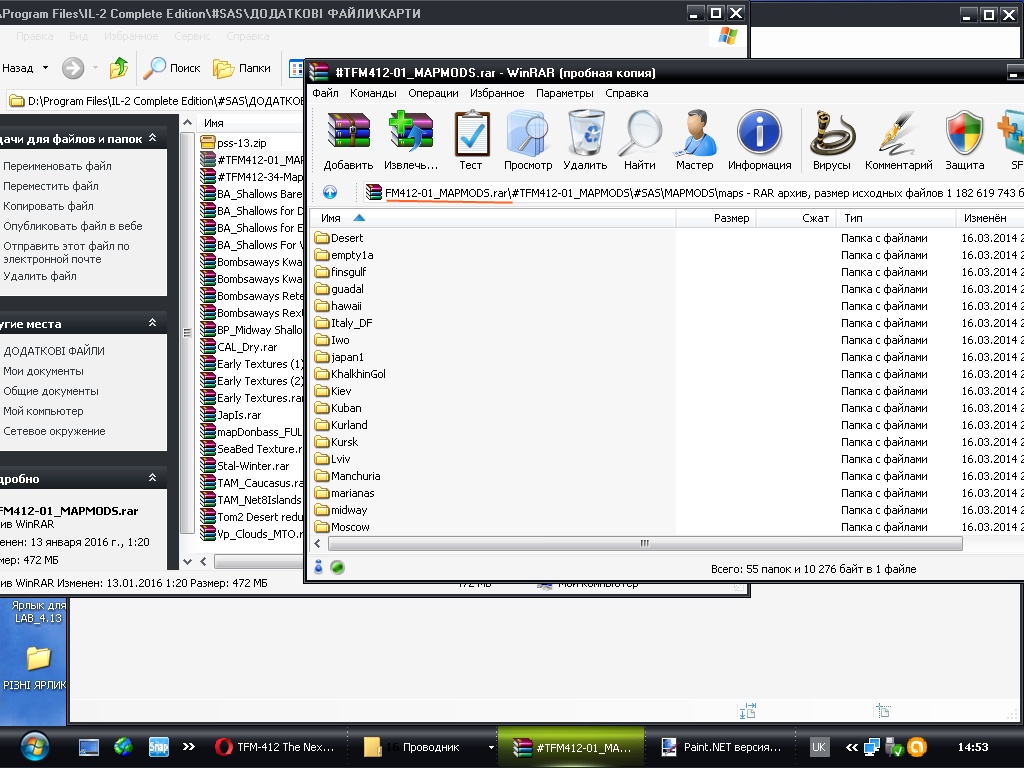Viewport: 1024px width, 768px height.
Task: Click Поиск search button in Explorer
Action: [172, 68]
